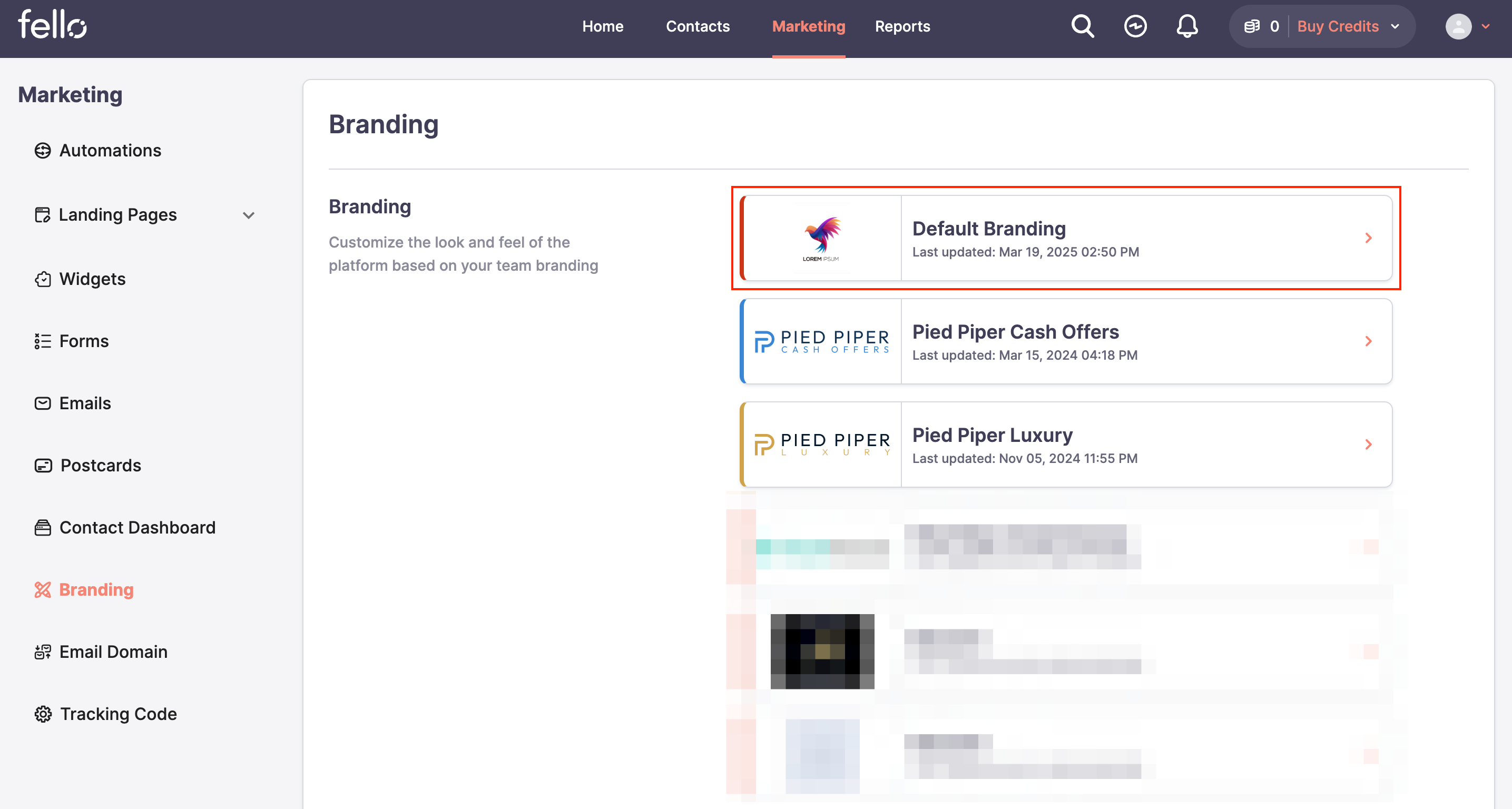Open Email Domain settings
This screenshot has width=1512, height=809.
[113, 653]
